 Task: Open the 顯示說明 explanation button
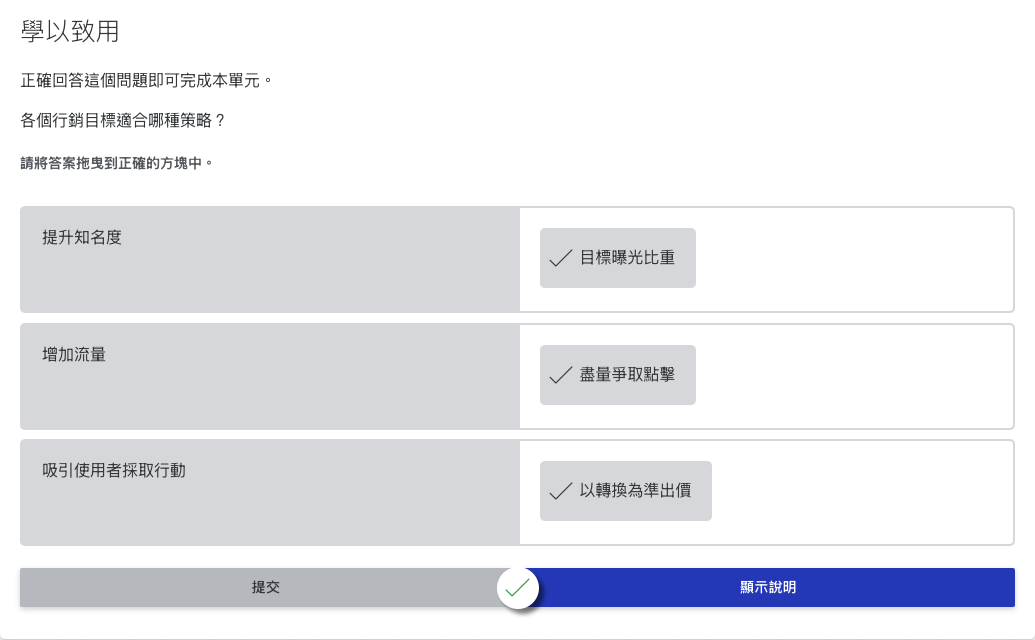tap(768, 588)
